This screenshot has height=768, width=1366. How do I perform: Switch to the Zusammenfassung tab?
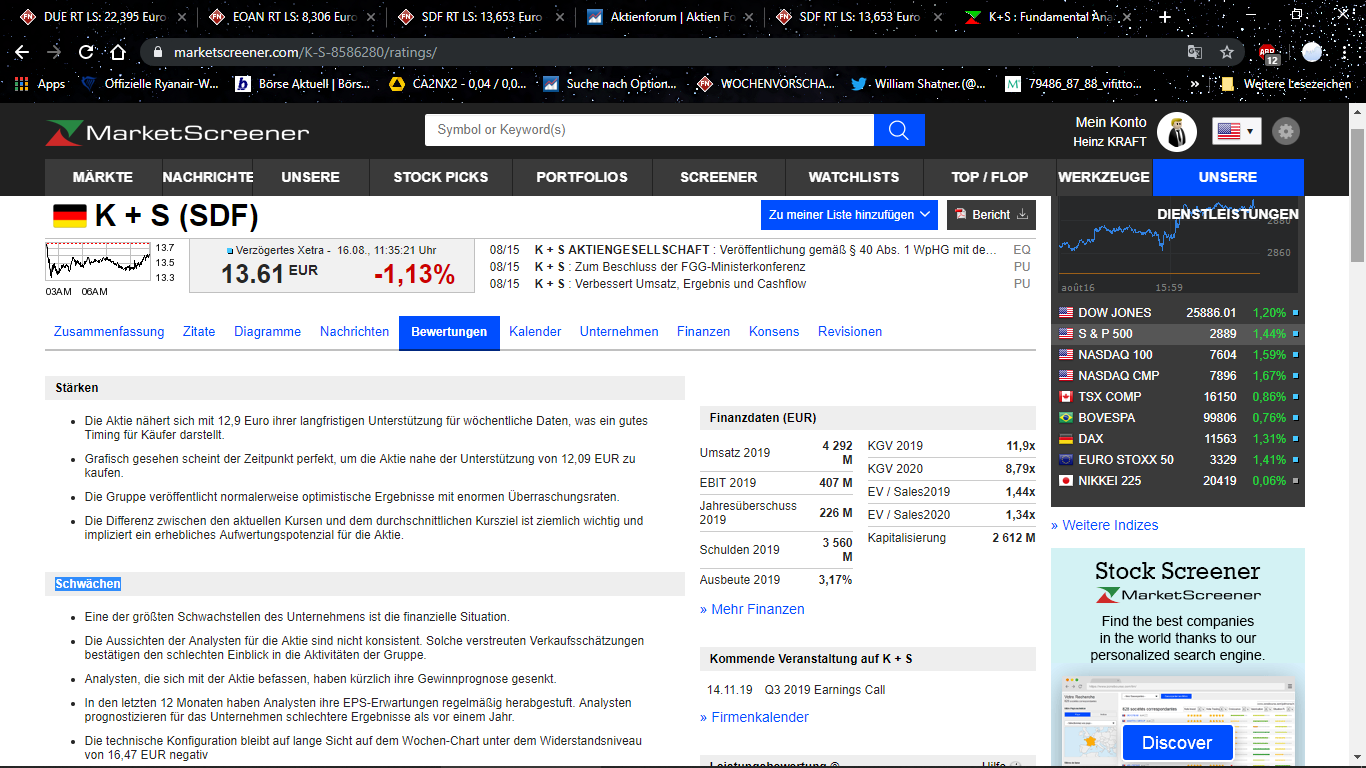click(x=109, y=332)
